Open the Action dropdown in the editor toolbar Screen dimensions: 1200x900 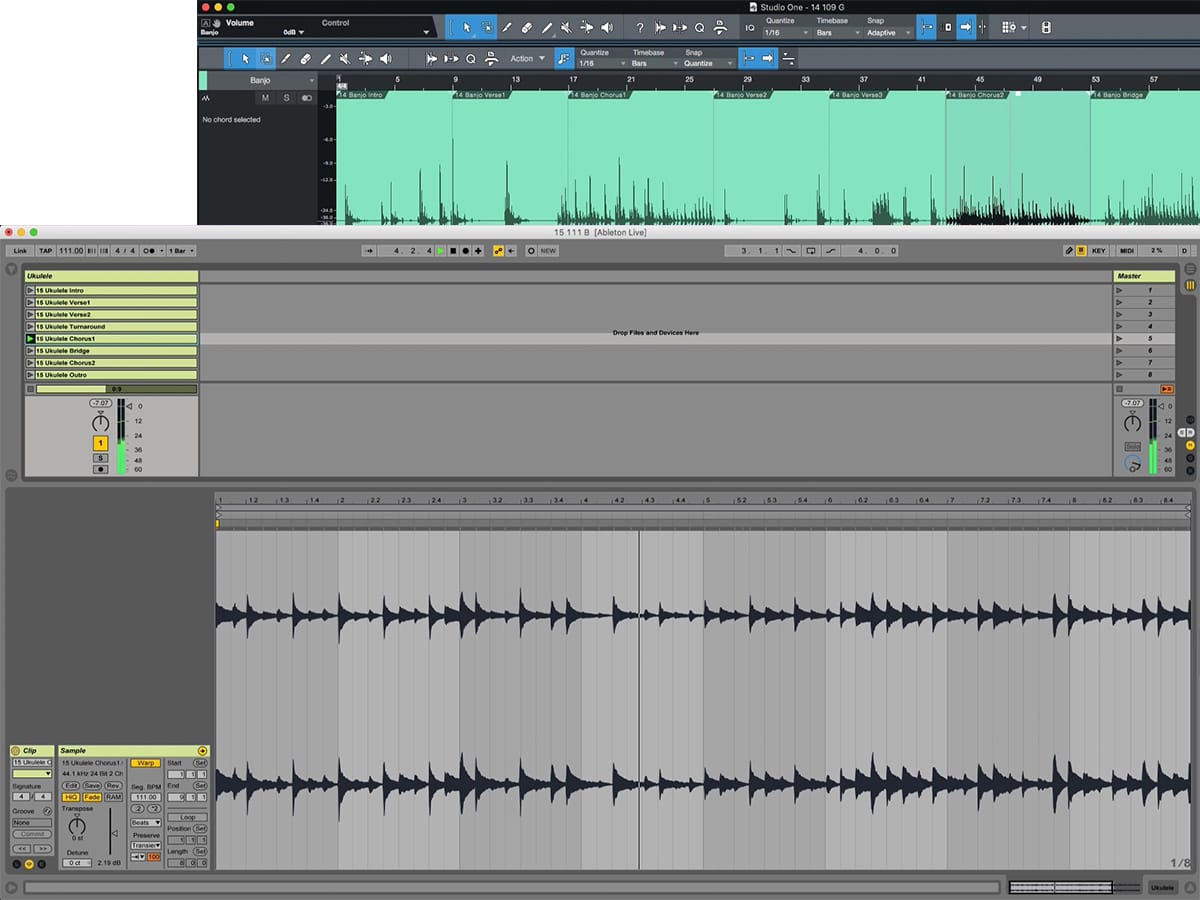tap(527, 59)
